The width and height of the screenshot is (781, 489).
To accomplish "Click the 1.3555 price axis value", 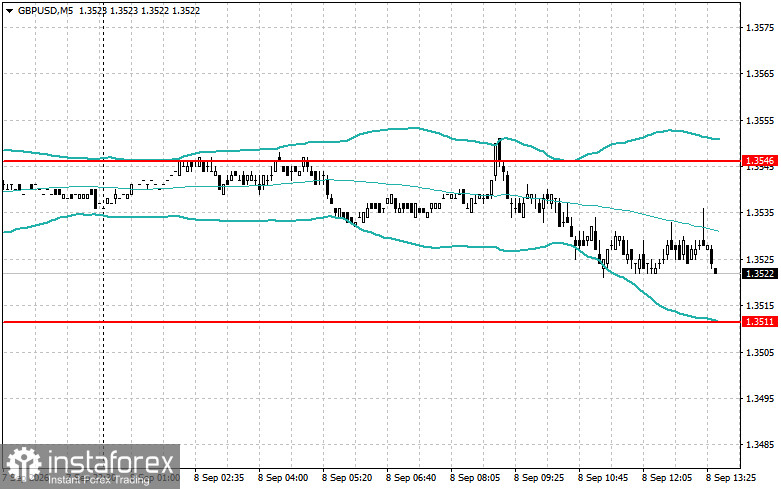I will pyautogui.click(x=760, y=121).
